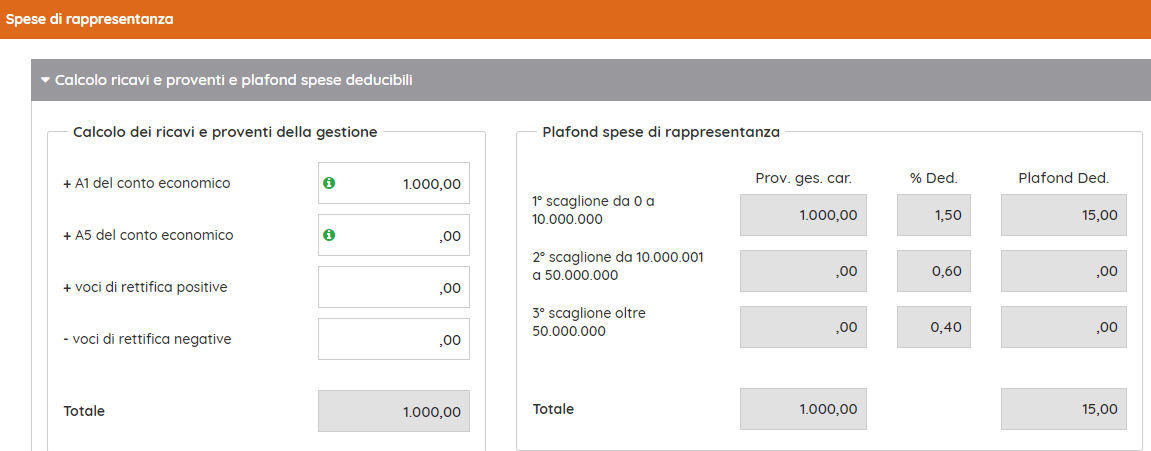Focus the voci di rettifica positive field

point(394,288)
